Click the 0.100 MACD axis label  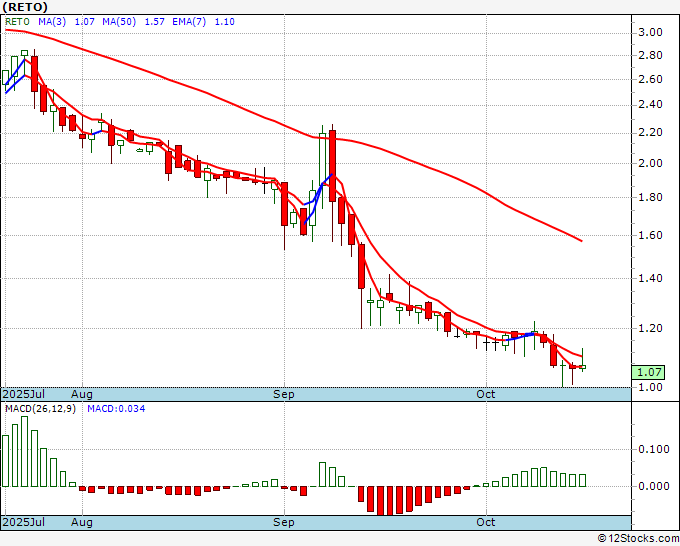[654, 449]
